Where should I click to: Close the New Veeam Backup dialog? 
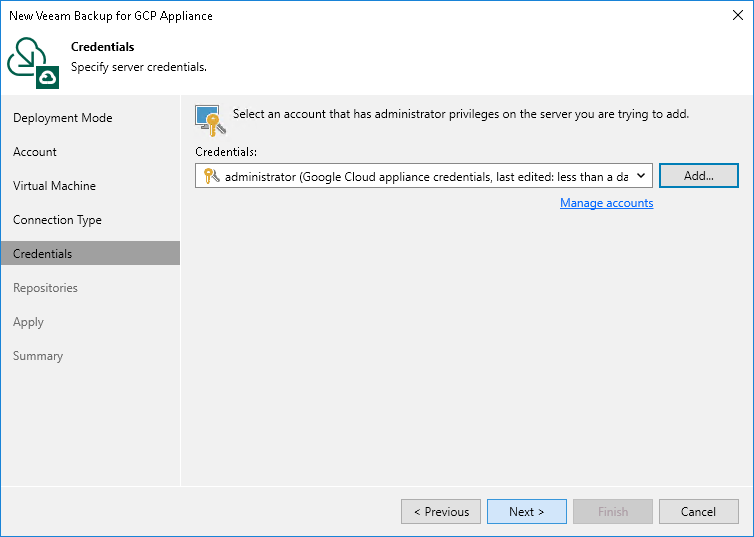point(738,15)
